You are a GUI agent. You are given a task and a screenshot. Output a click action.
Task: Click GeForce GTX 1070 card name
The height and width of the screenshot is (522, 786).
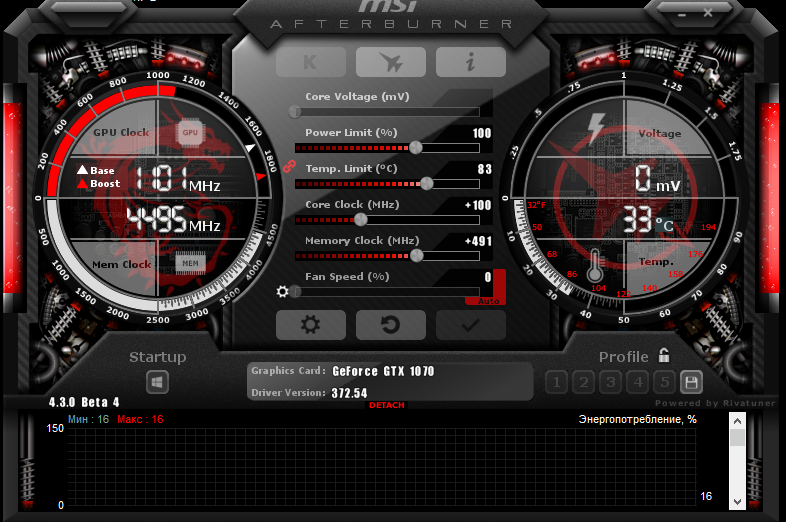[x=383, y=371]
